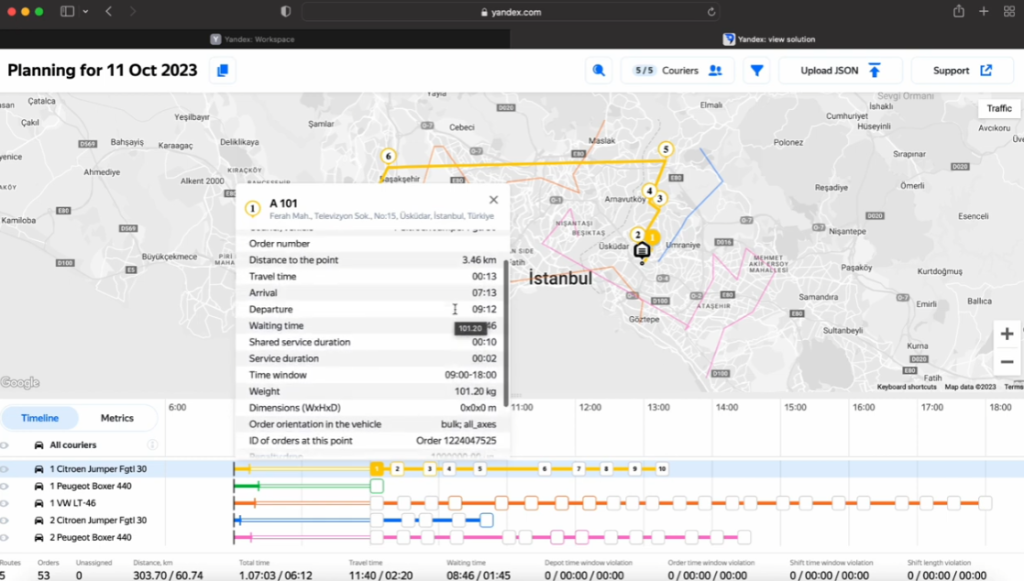Click the blue filter funnel icon
The image size is (1024, 581).
click(x=756, y=70)
